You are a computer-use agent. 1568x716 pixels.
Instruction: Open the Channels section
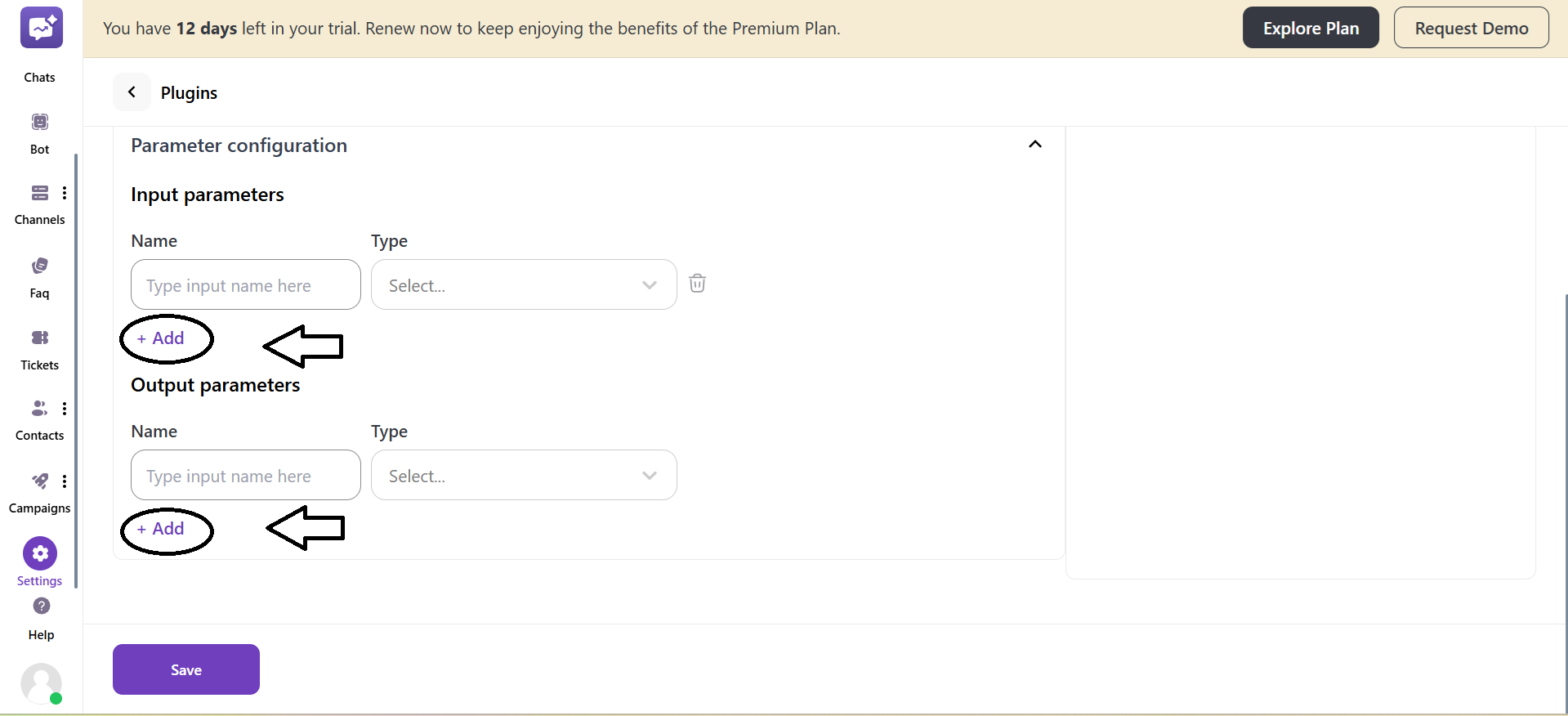coord(39,193)
